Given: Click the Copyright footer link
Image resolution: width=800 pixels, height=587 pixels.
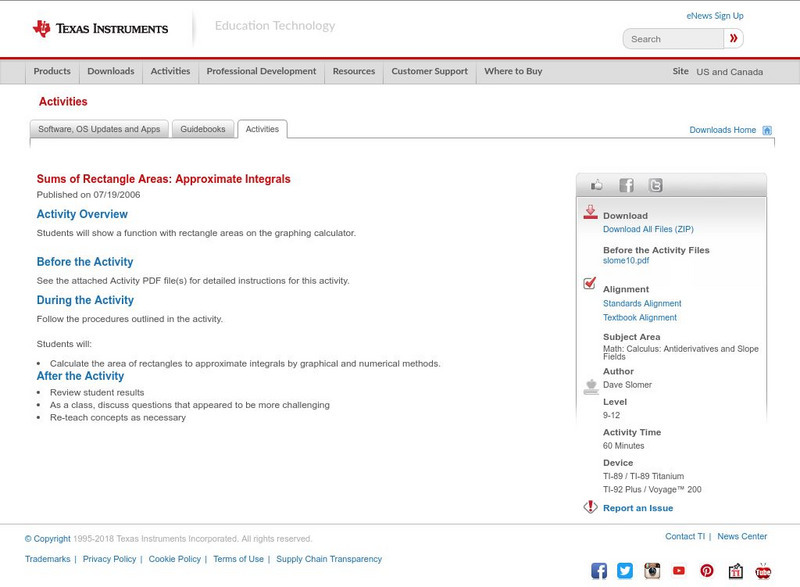Looking at the screenshot, I should tap(47, 539).
